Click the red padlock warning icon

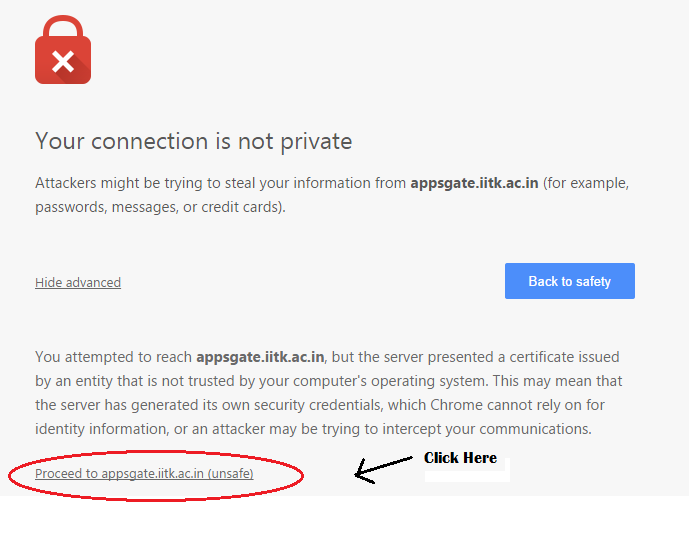[x=63, y=51]
